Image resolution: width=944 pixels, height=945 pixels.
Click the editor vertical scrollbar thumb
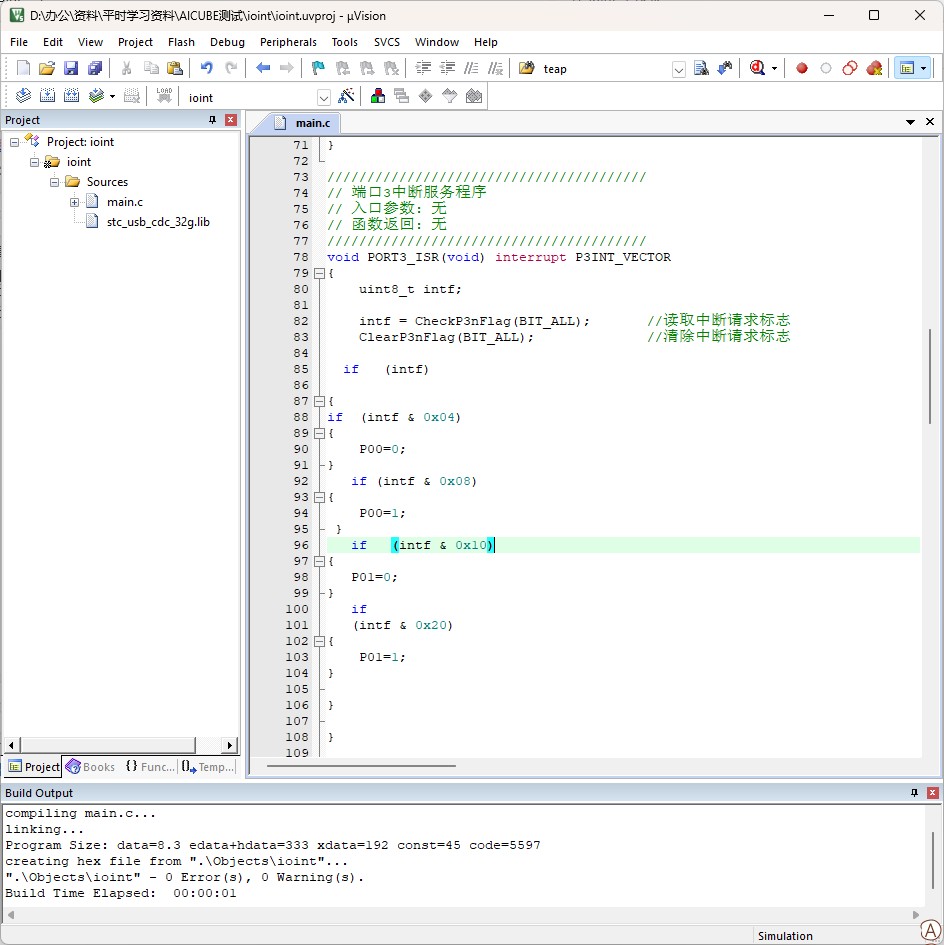point(930,376)
